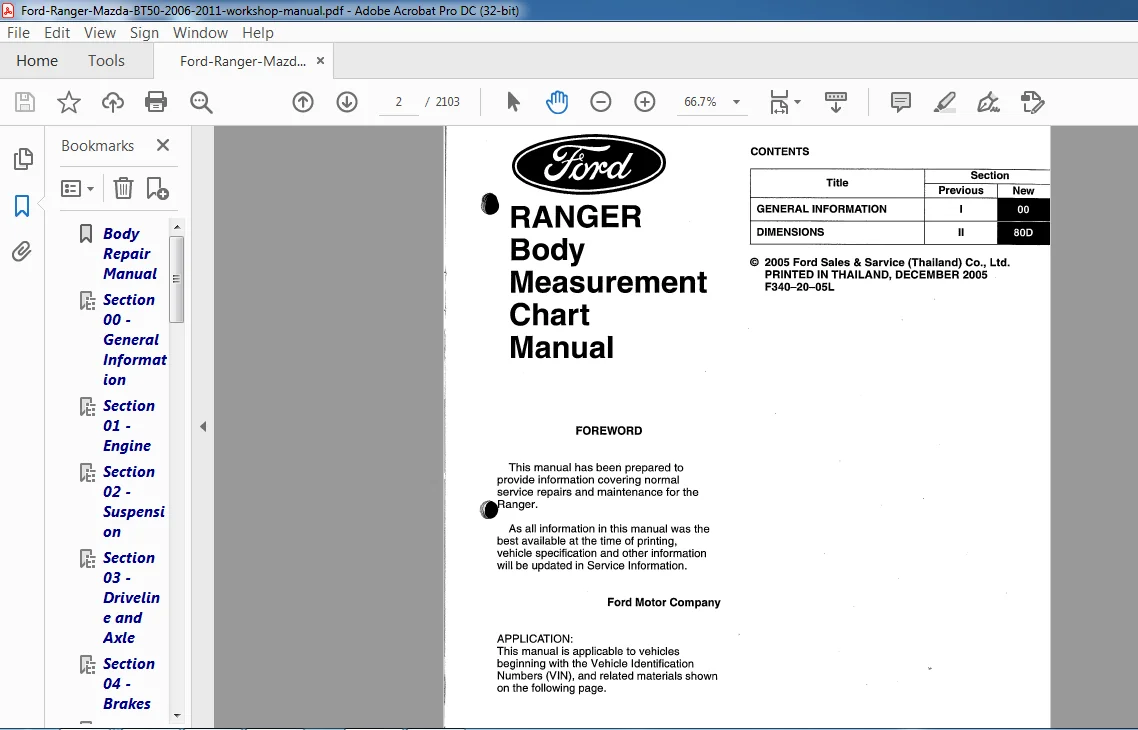Open the Help menu
This screenshot has width=1138, height=730.
[x=258, y=33]
